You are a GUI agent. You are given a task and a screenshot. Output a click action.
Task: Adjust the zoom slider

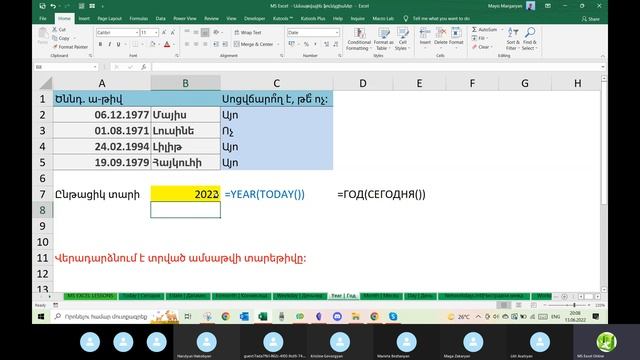click(574, 305)
